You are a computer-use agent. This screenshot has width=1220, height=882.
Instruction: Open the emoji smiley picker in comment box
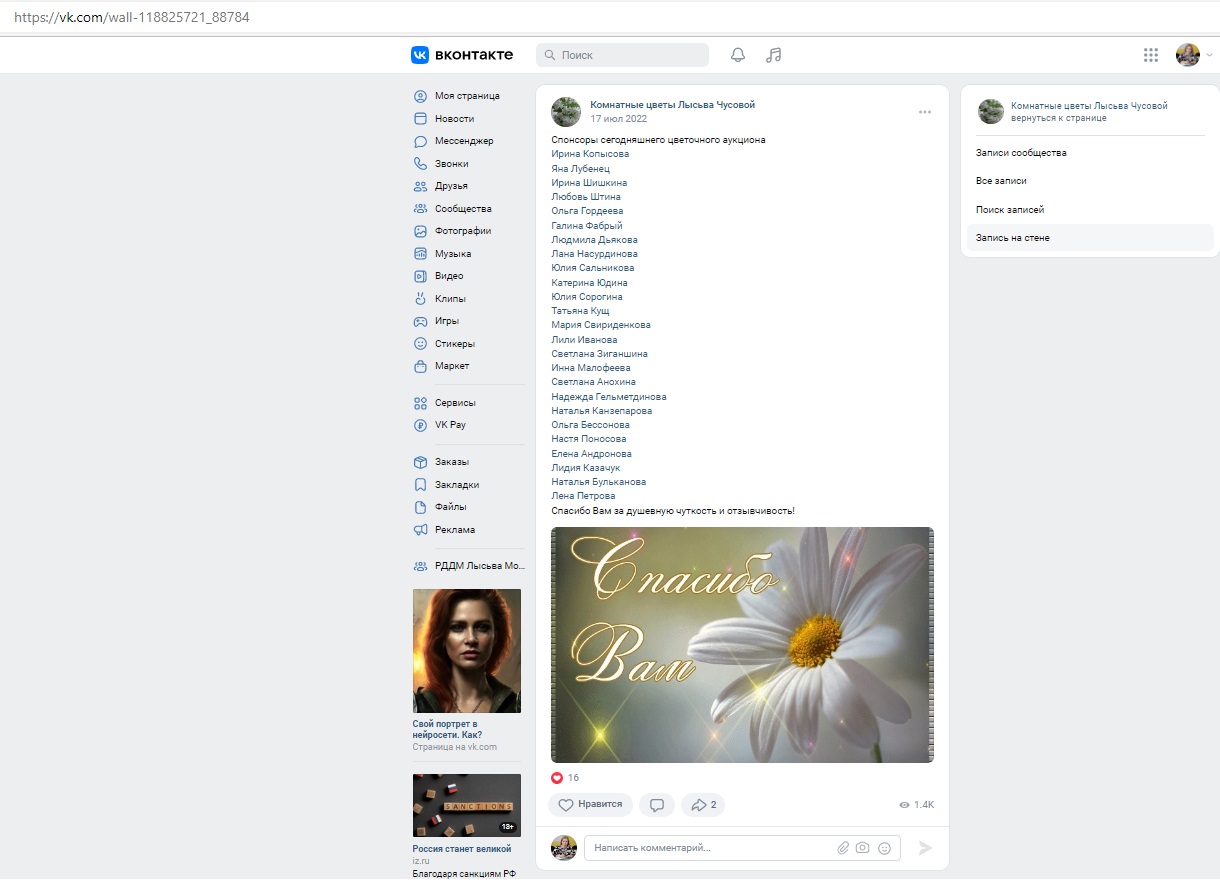(x=884, y=848)
